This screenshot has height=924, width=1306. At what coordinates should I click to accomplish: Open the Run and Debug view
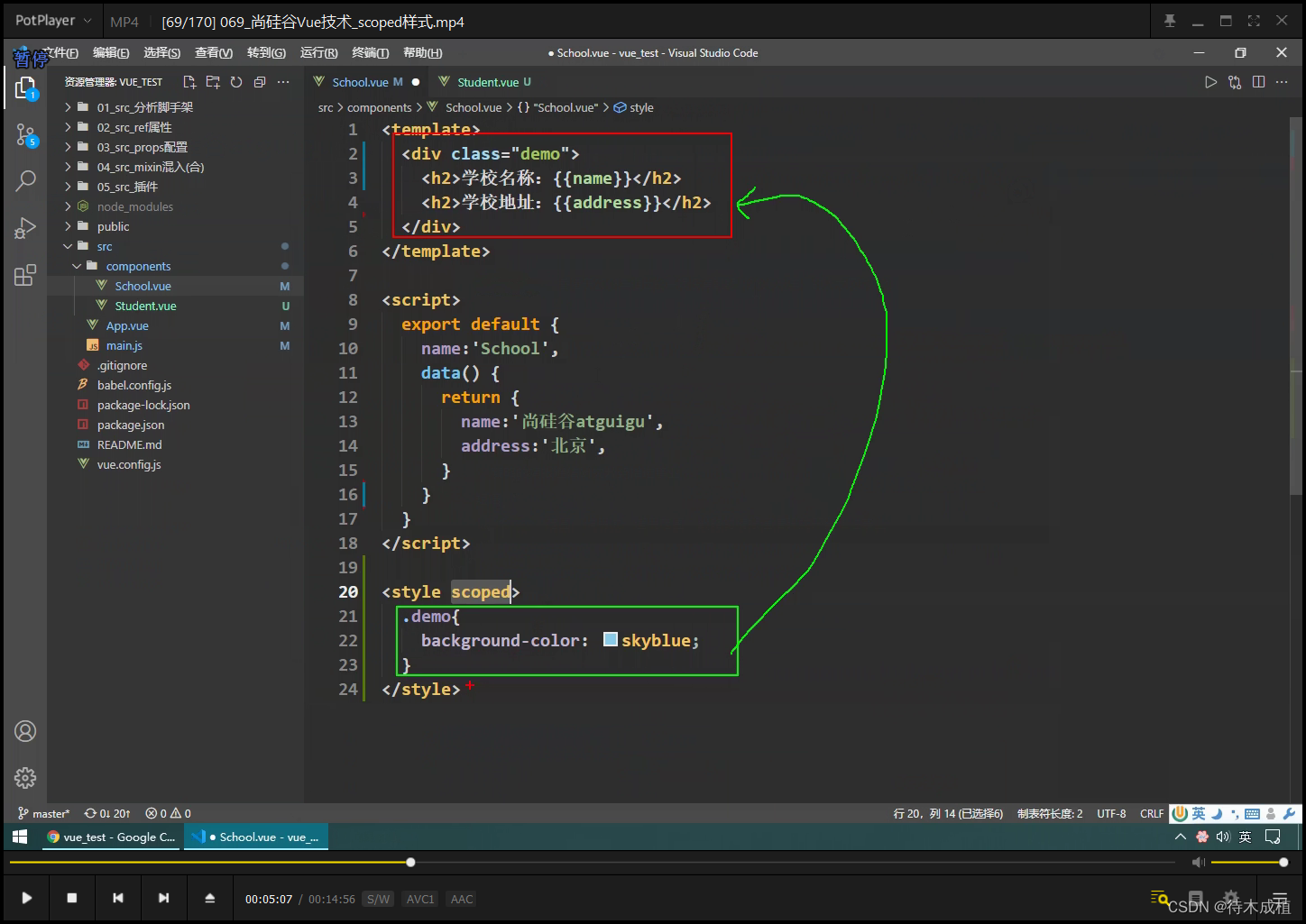[x=25, y=228]
